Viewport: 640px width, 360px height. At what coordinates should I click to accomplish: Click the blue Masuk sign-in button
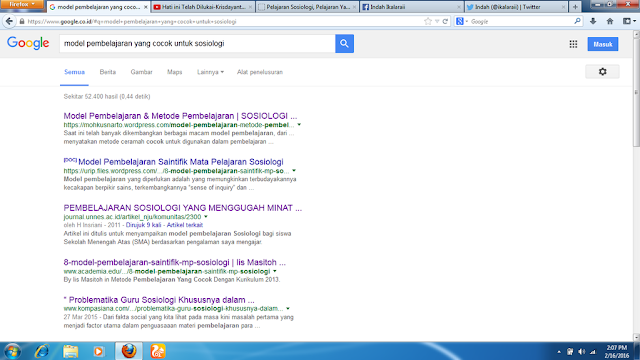(603, 44)
